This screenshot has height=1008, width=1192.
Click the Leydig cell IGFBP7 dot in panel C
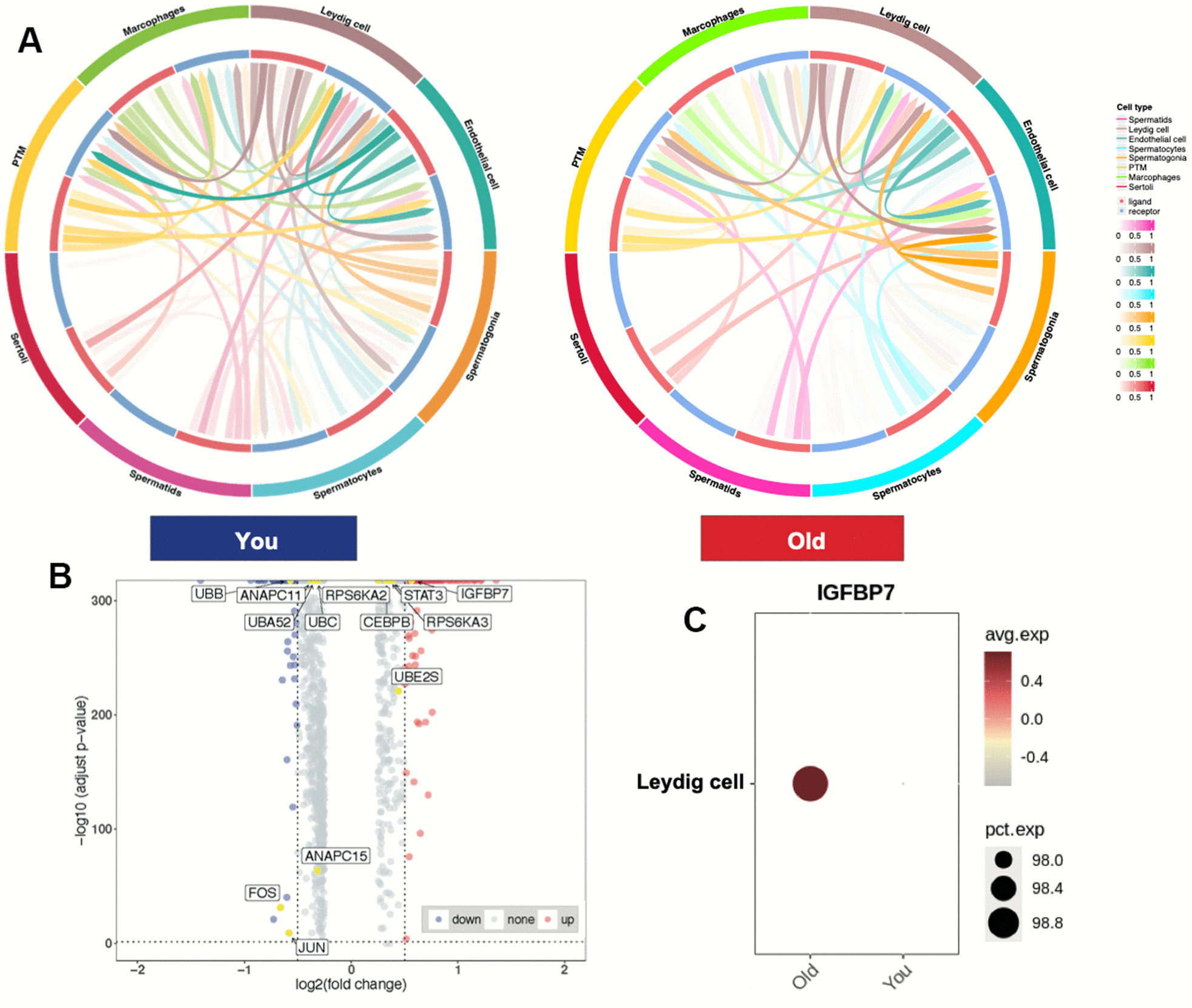[807, 761]
